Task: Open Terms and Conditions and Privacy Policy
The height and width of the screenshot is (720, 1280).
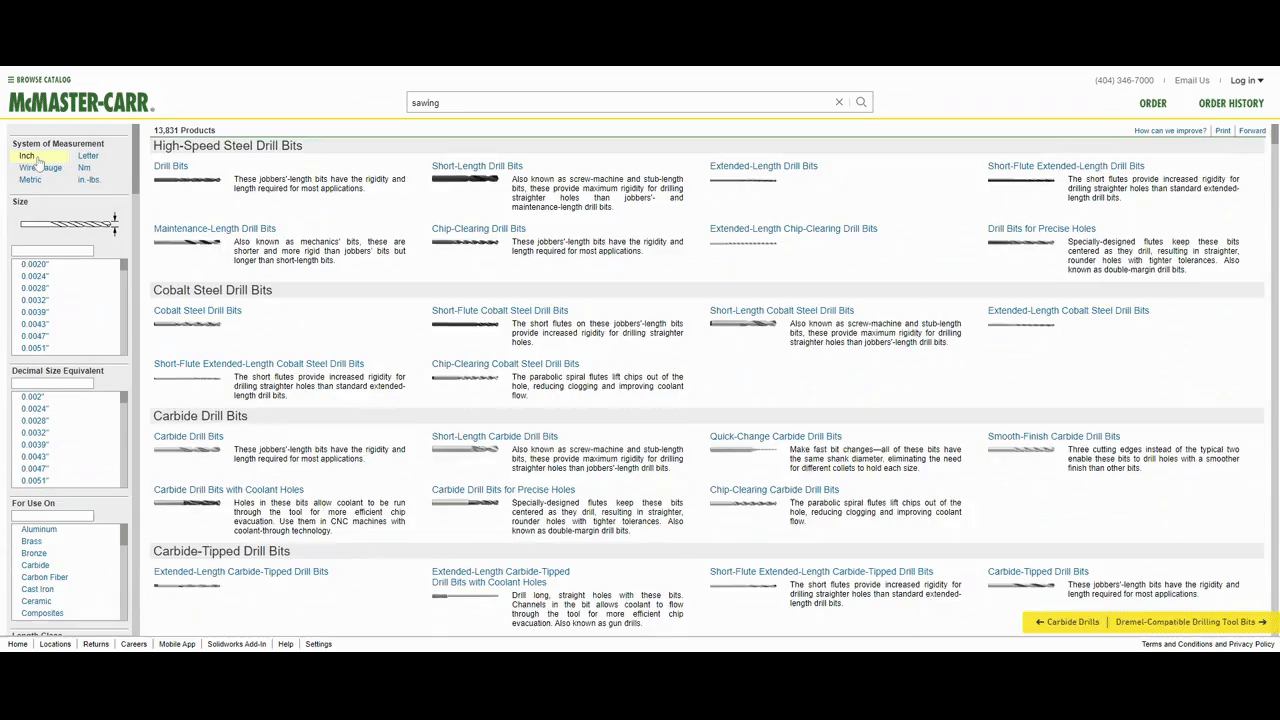Action: tap(1208, 644)
